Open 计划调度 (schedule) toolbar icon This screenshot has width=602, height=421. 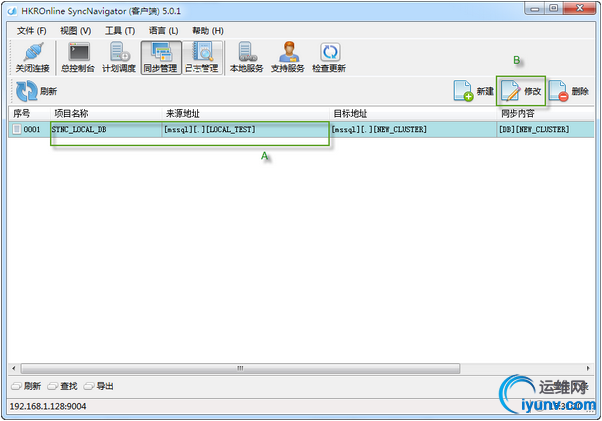119,58
